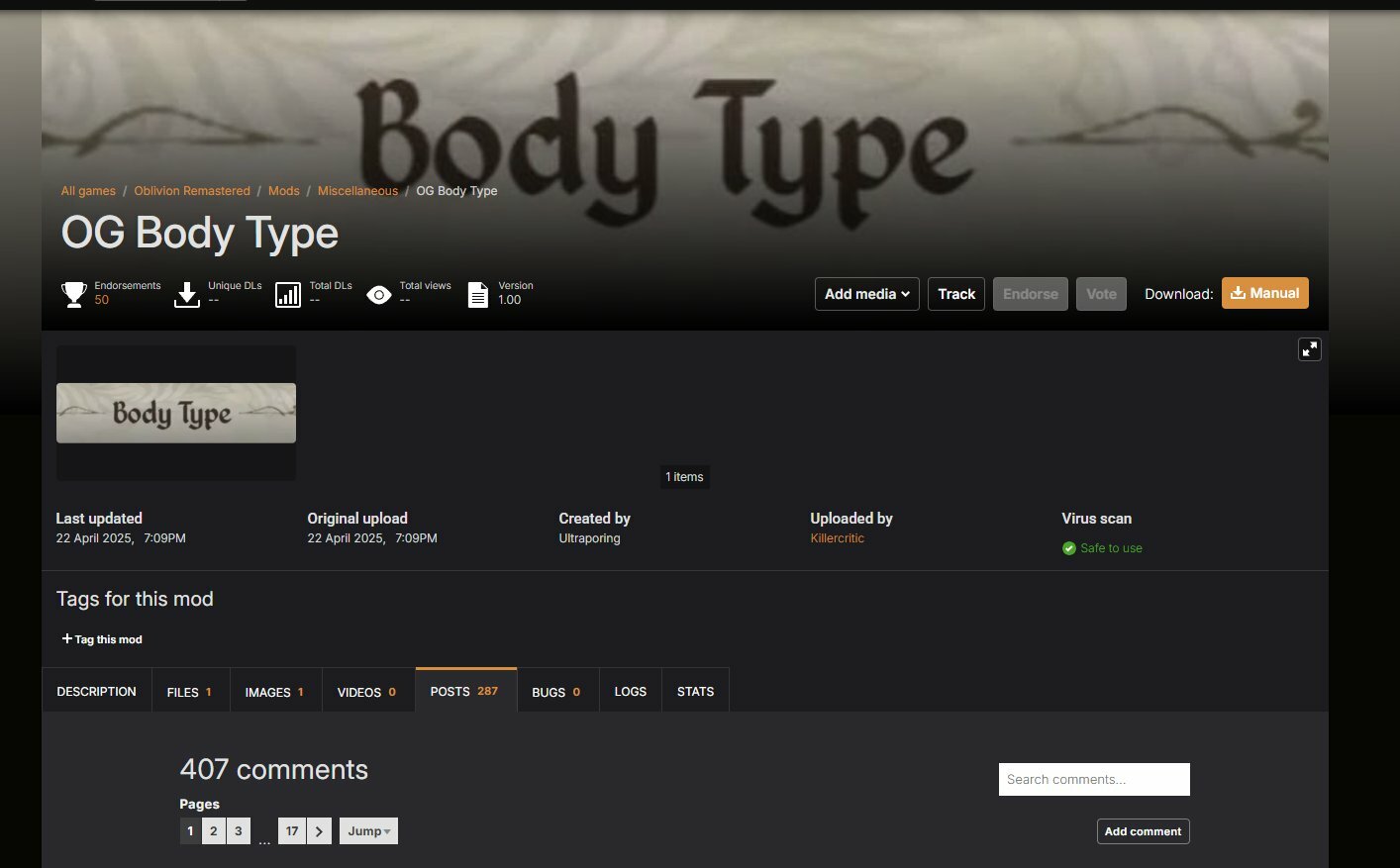This screenshot has width=1400, height=868.
Task: Open the Files tab
Action: pos(190,692)
